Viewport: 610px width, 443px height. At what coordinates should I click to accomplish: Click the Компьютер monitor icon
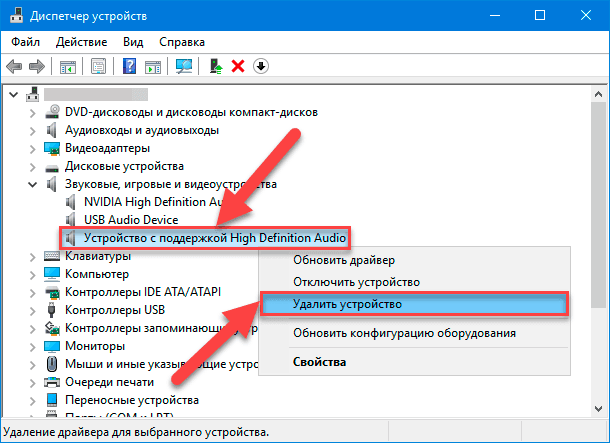click(52, 274)
